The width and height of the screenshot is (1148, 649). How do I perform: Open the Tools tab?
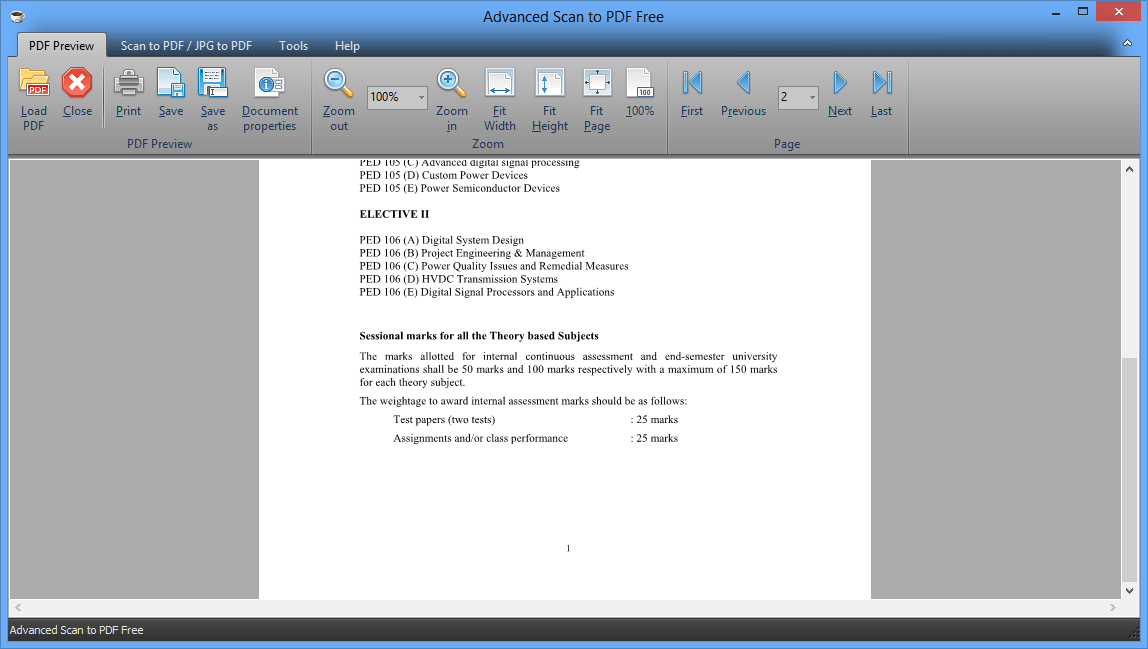pos(293,45)
